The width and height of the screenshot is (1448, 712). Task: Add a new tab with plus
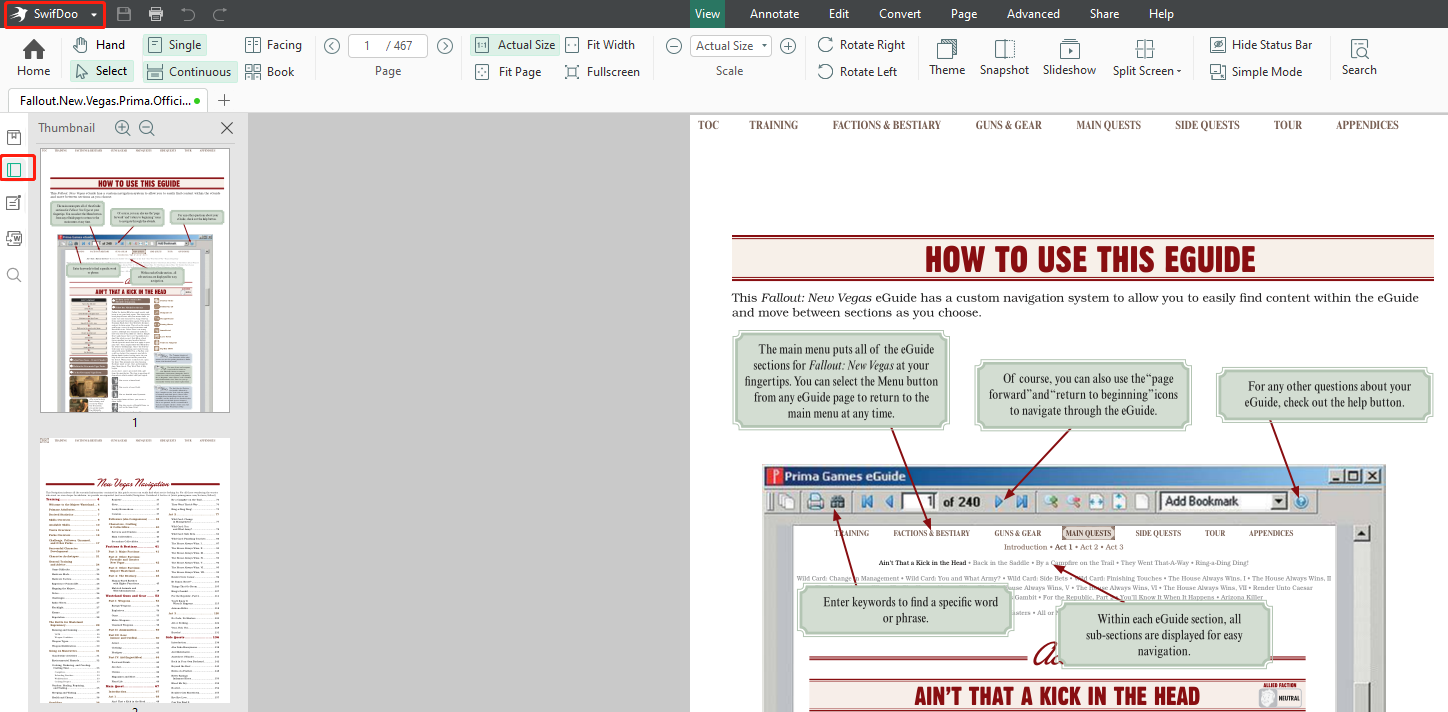[224, 100]
